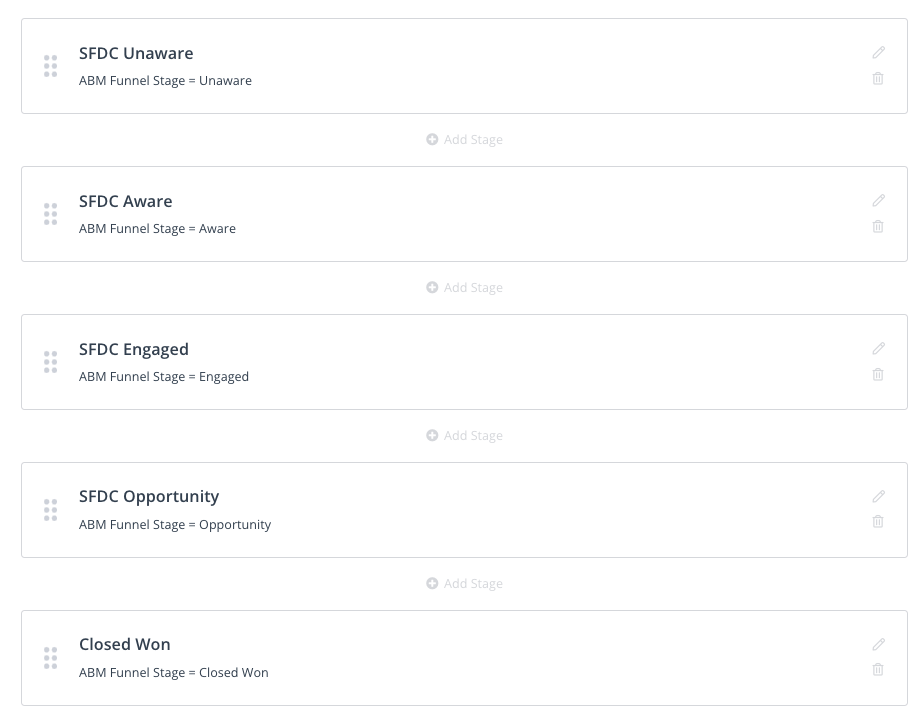Viewport: 920px width, 717px height.
Task: Edit the SFDC Engaged stage
Action: (878, 349)
